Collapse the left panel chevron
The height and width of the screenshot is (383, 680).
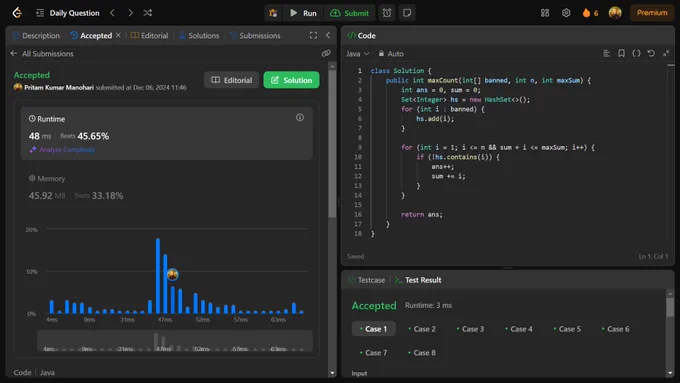coord(328,35)
